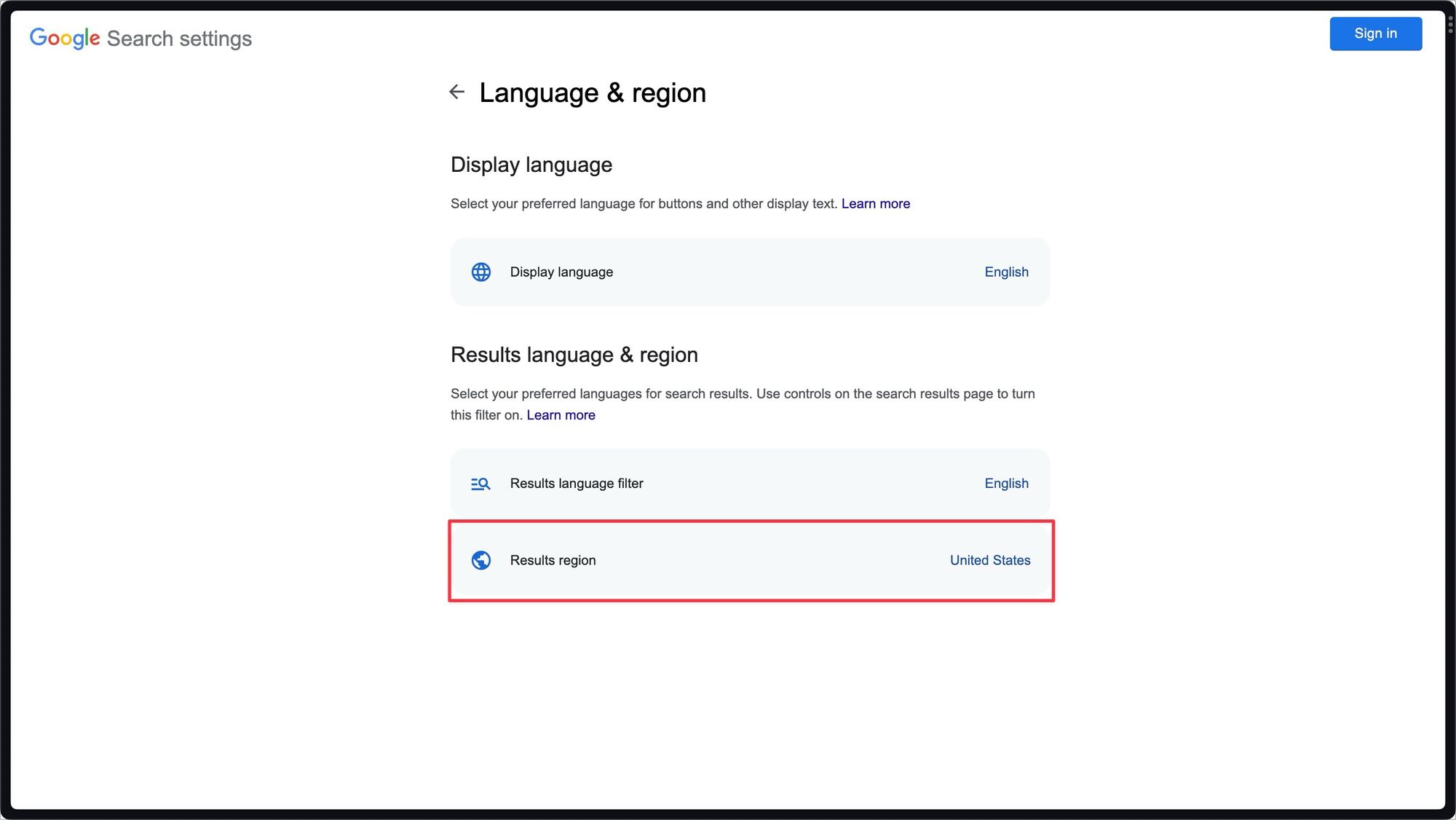Click the search filter icon next to Results language filter
The image size is (1456, 820).
point(480,483)
